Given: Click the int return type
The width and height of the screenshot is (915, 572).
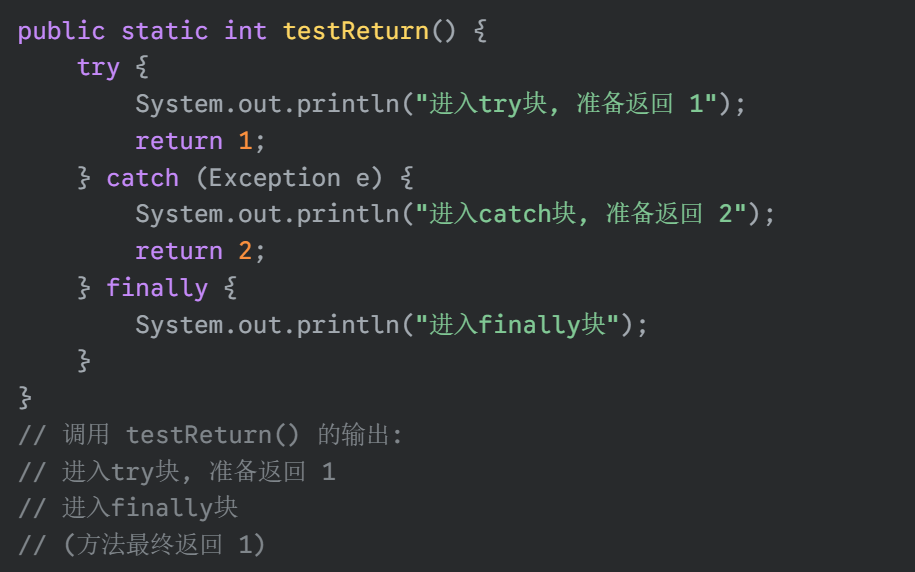Looking at the screenshot, I should 245,31.
